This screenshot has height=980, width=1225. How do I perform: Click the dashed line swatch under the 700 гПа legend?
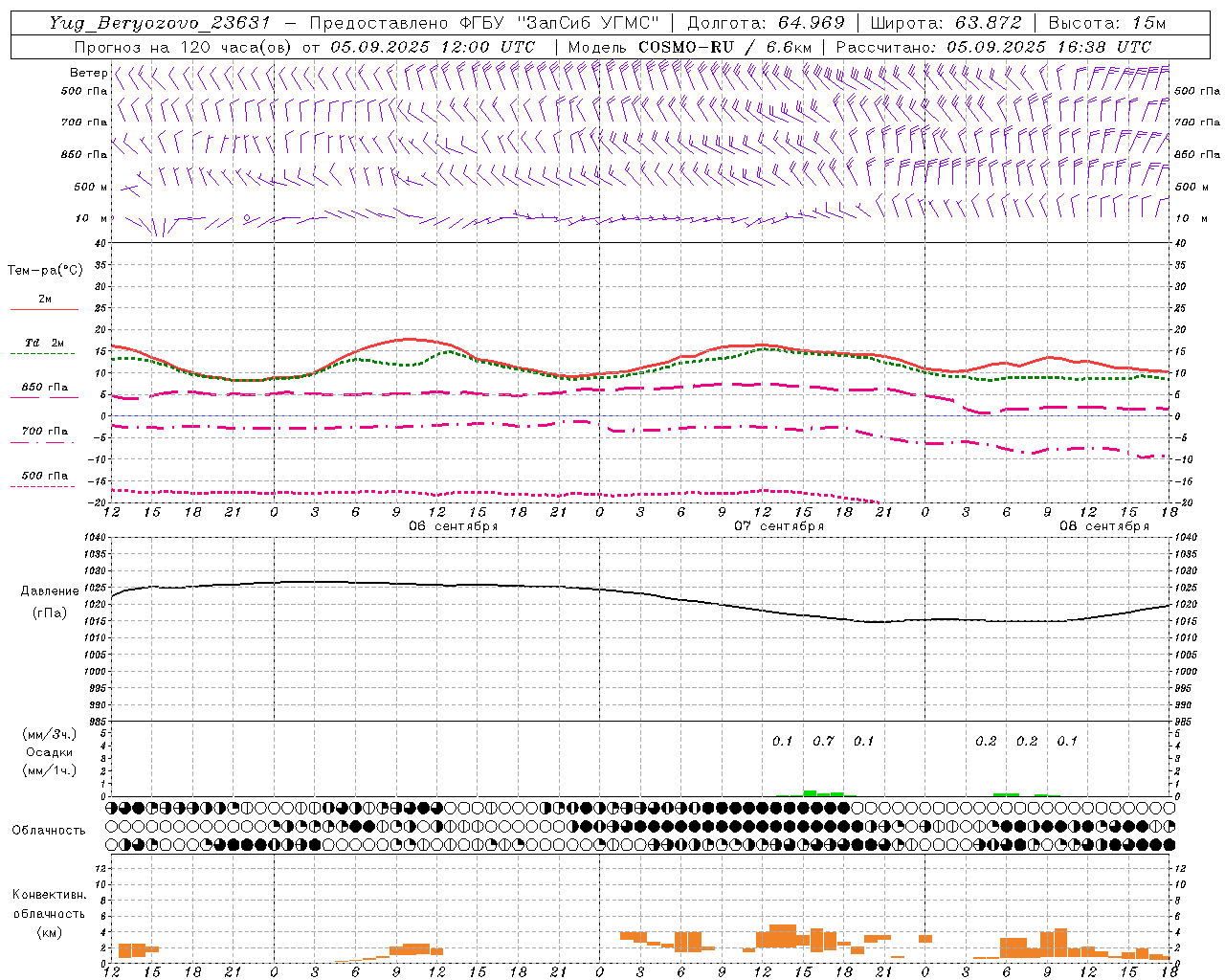click(x=44, y=443)
